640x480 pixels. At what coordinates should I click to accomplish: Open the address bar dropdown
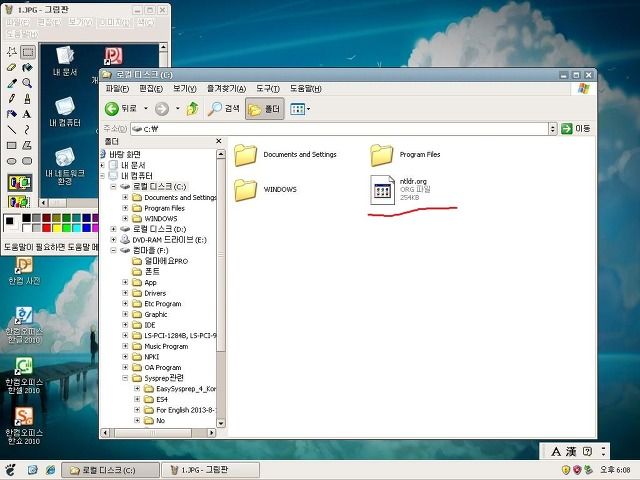(552, 129)
